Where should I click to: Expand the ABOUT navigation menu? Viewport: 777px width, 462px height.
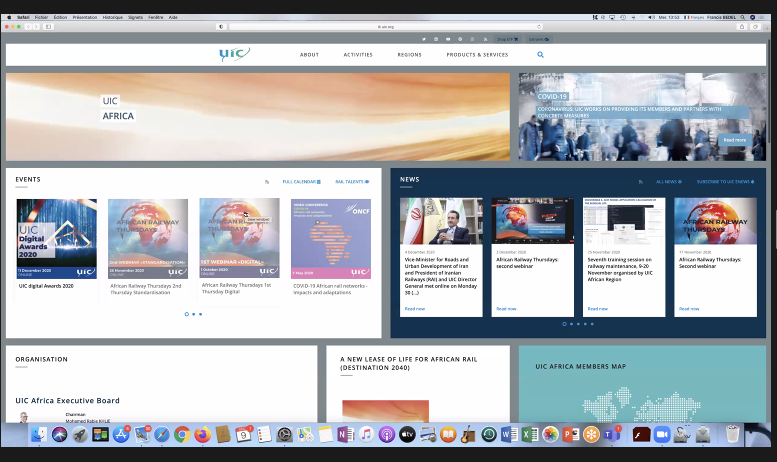pyautogui.click(x=310, y=55)
